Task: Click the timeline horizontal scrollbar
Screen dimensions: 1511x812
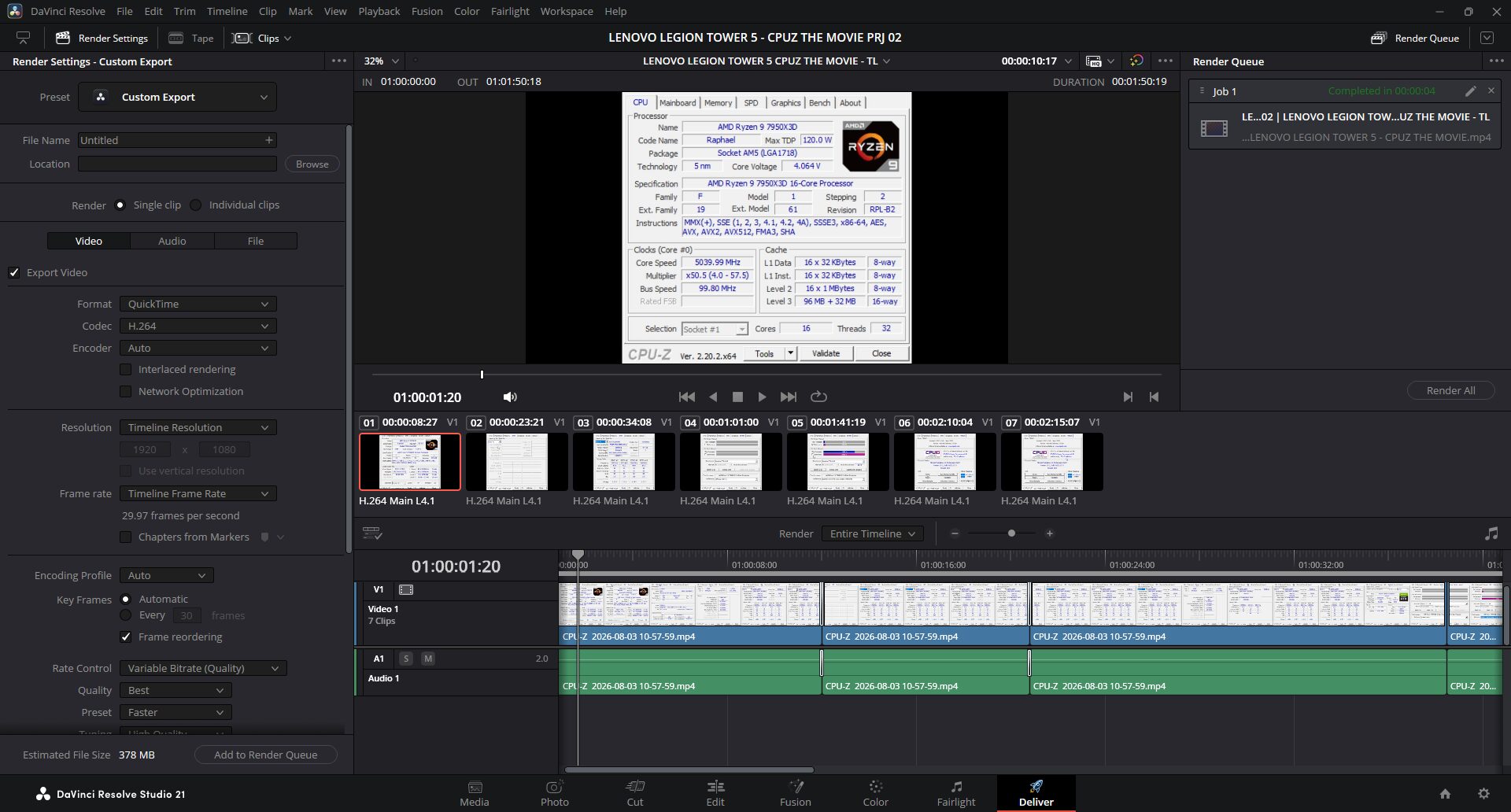Action: click(689, 770)
